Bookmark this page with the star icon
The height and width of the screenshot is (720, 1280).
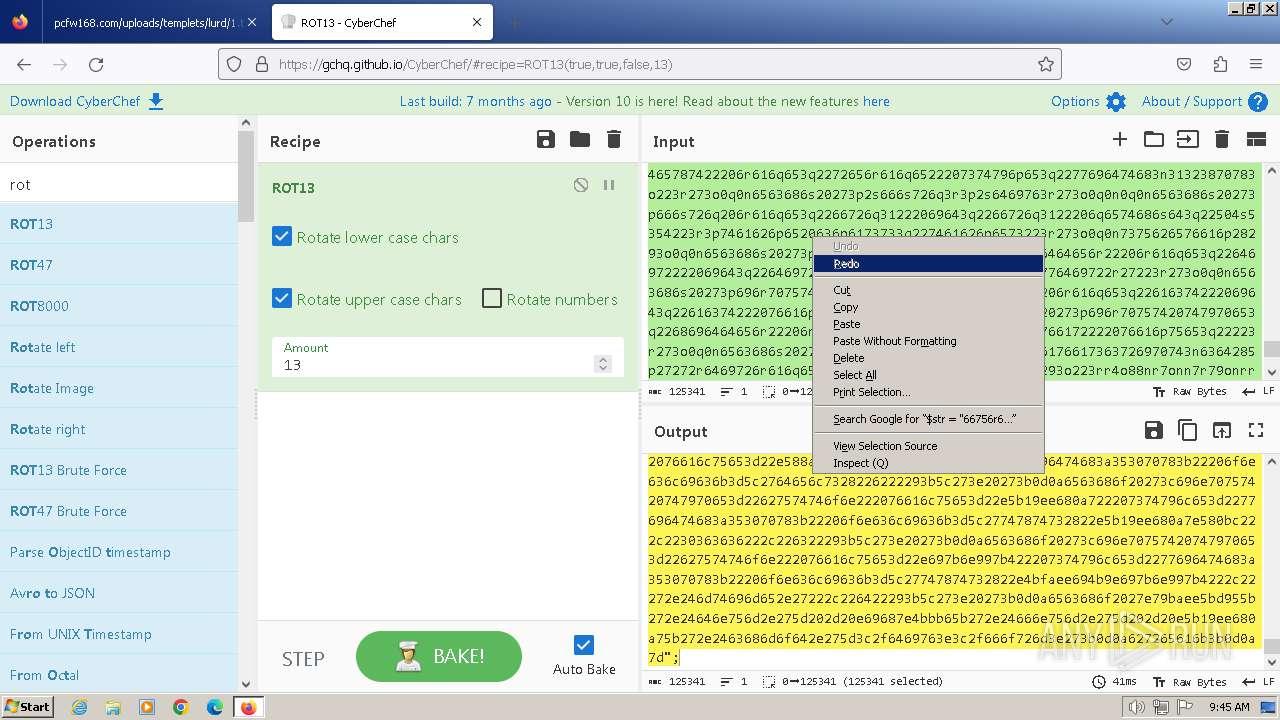1046,64
